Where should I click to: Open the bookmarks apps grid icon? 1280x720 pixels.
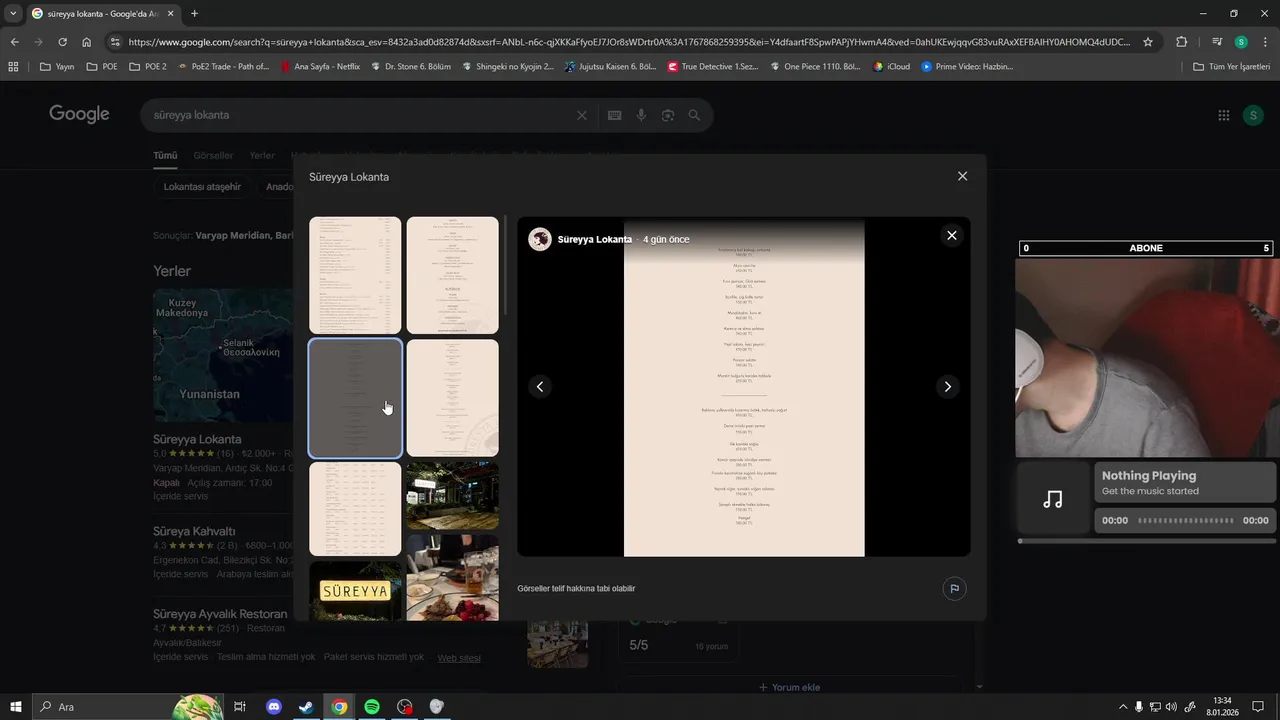pyautogui.click(x=13, y=67)
